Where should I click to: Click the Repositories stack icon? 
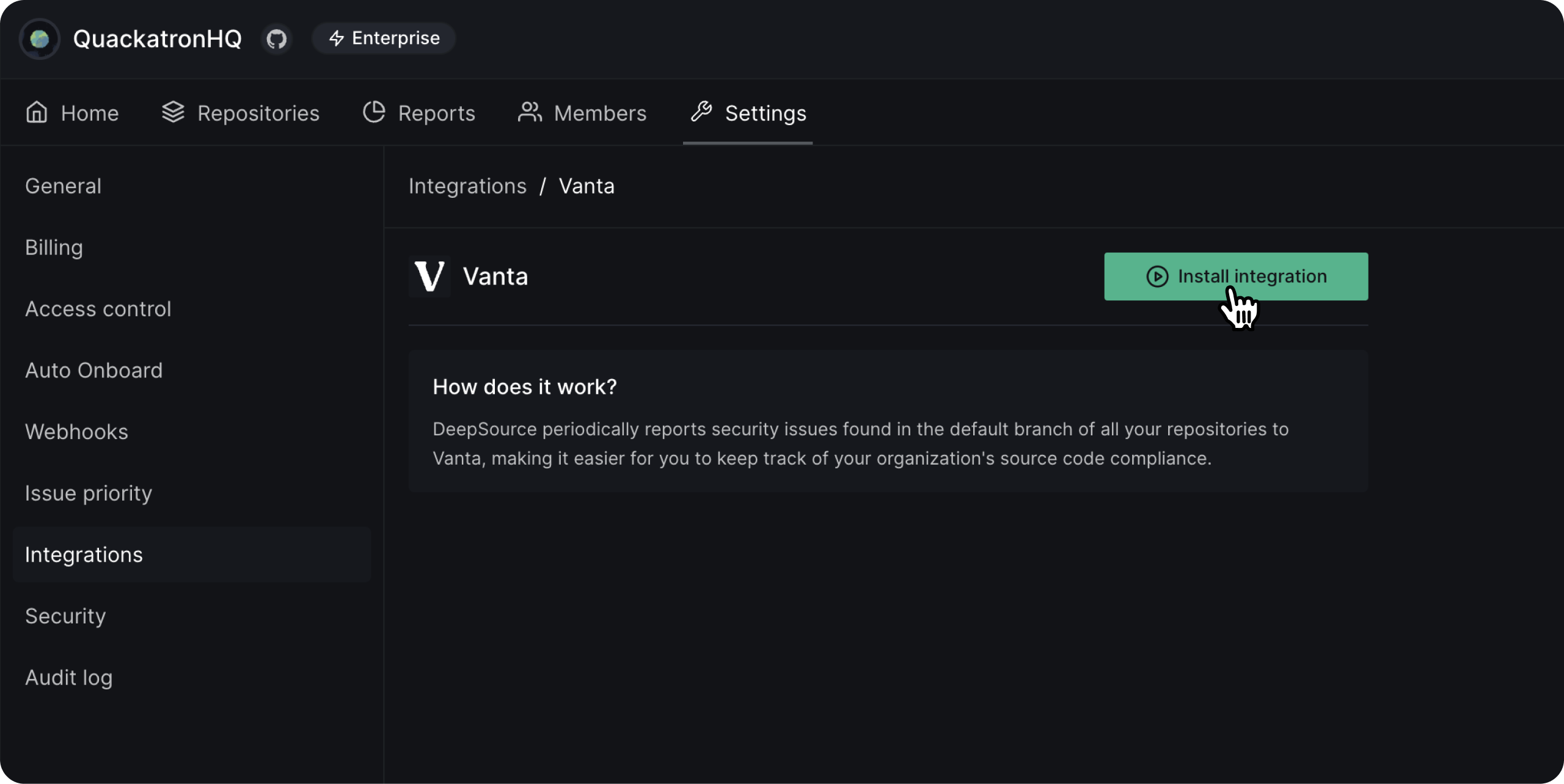click(173, 112)
